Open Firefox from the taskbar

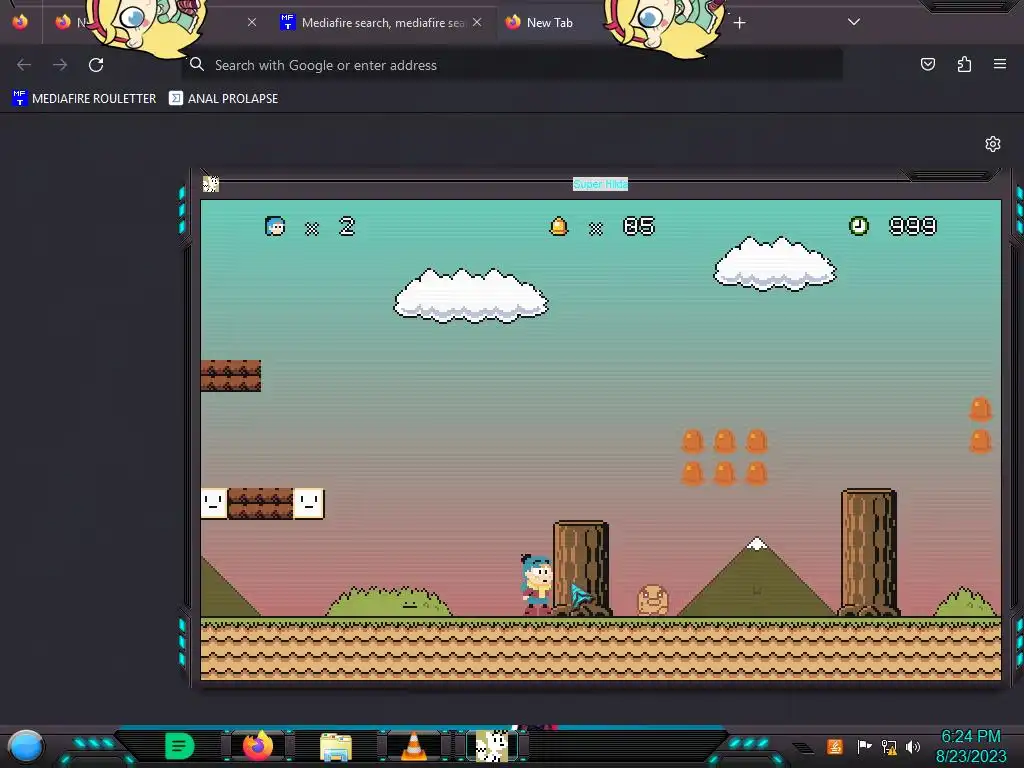pyautogui.click(x=258, y=746)
